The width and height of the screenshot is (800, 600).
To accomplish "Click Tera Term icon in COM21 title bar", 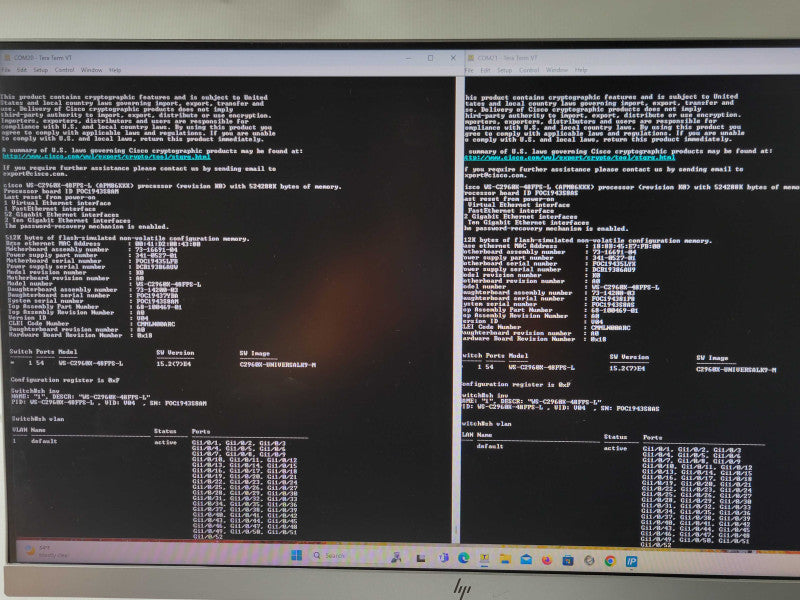I will 471,58.
